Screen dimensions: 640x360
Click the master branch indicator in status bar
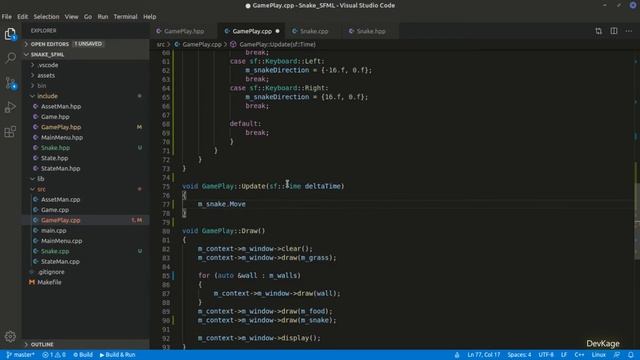[x=20, y=355]
